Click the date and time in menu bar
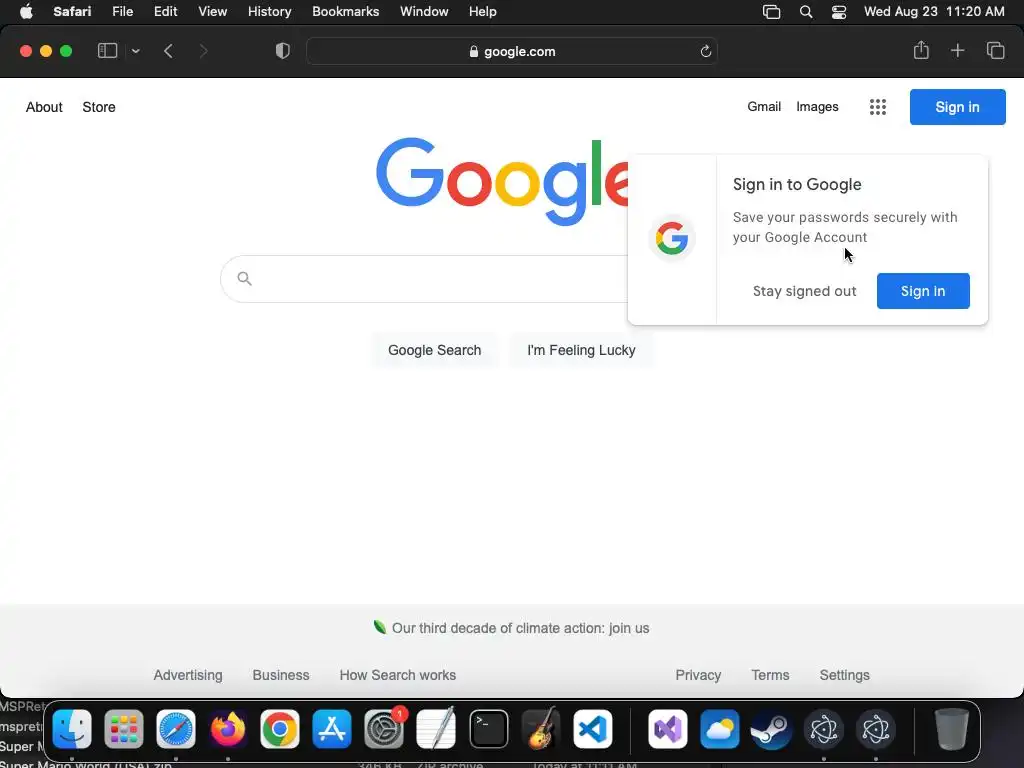Screen dimensions: 1024x768 point(934,11)
